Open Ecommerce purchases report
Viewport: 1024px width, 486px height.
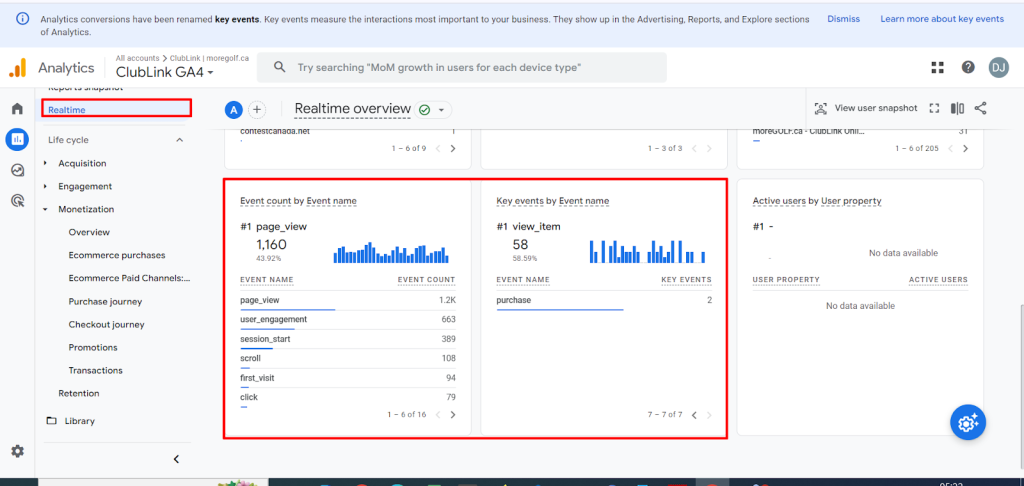coord(117,255)
